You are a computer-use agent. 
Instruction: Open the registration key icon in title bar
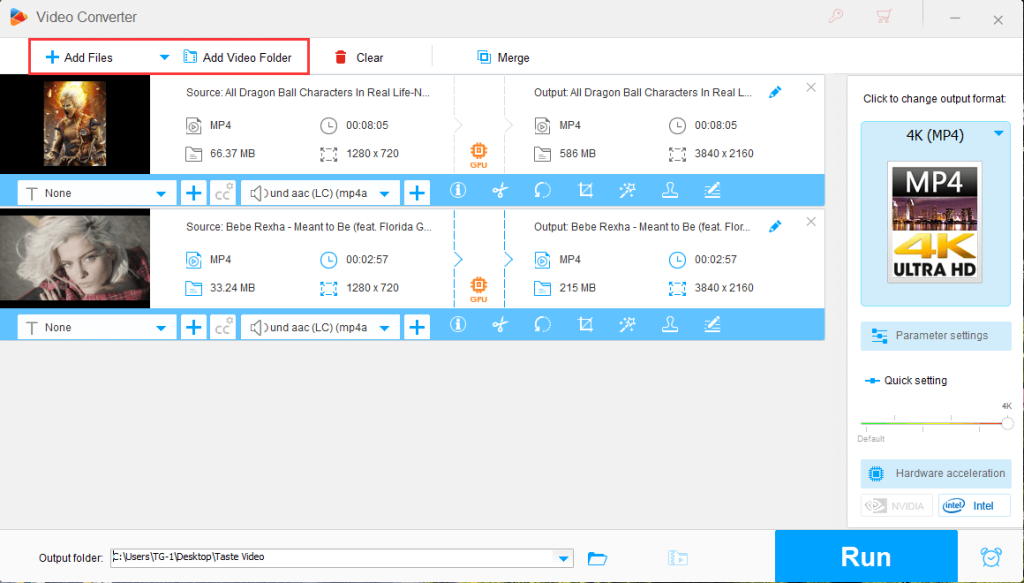[x=835, y=16]
